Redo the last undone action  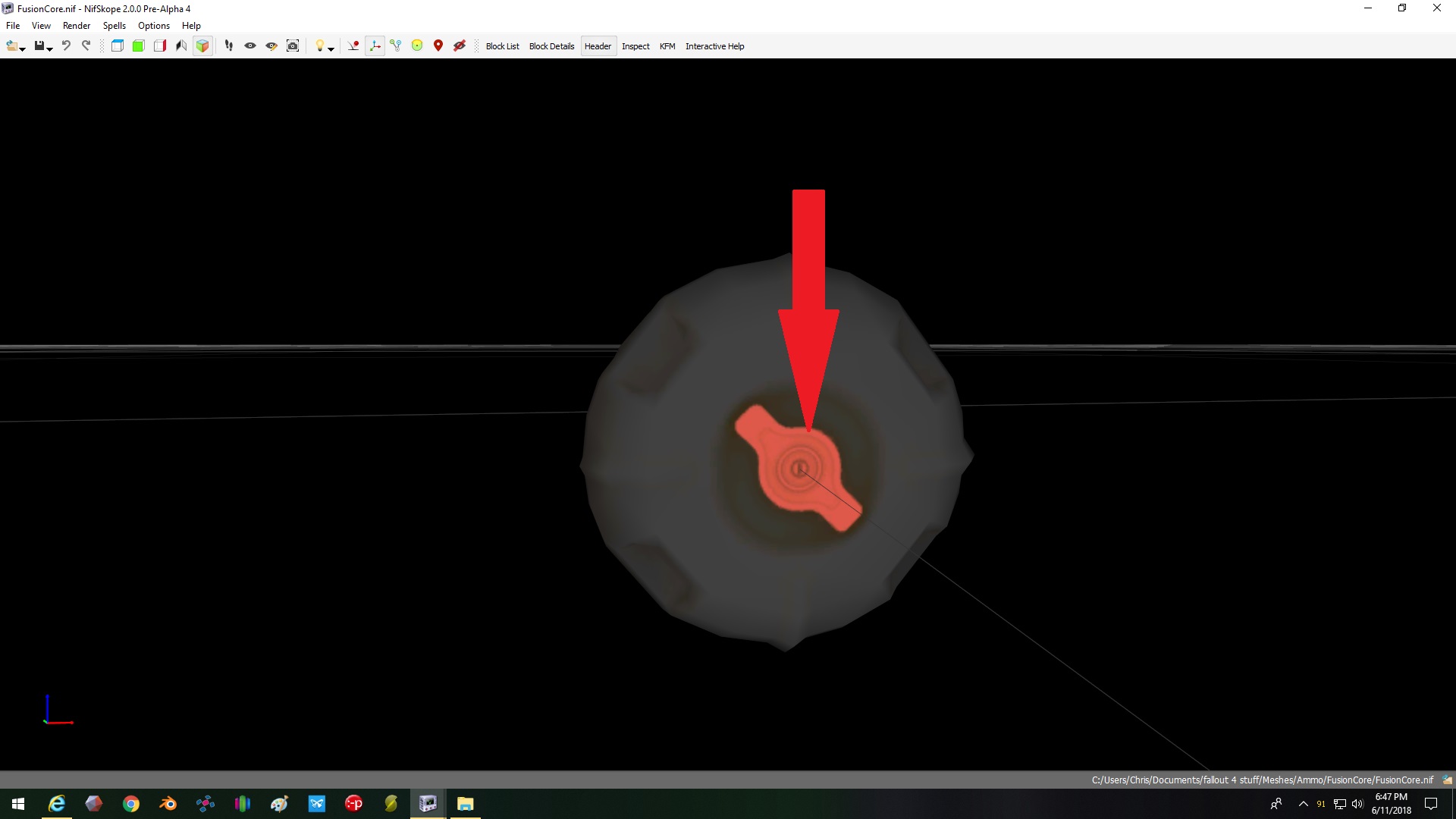tap(86, 46)
